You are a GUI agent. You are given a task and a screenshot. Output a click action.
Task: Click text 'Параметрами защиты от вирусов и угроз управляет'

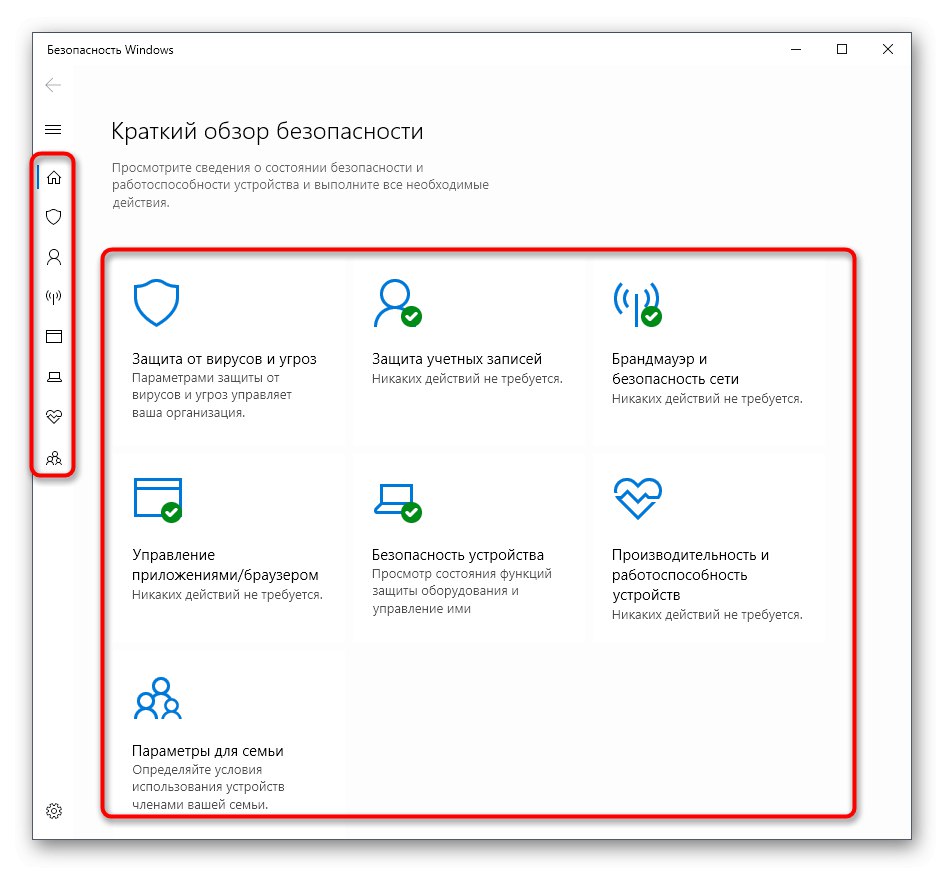click(212, 386)
